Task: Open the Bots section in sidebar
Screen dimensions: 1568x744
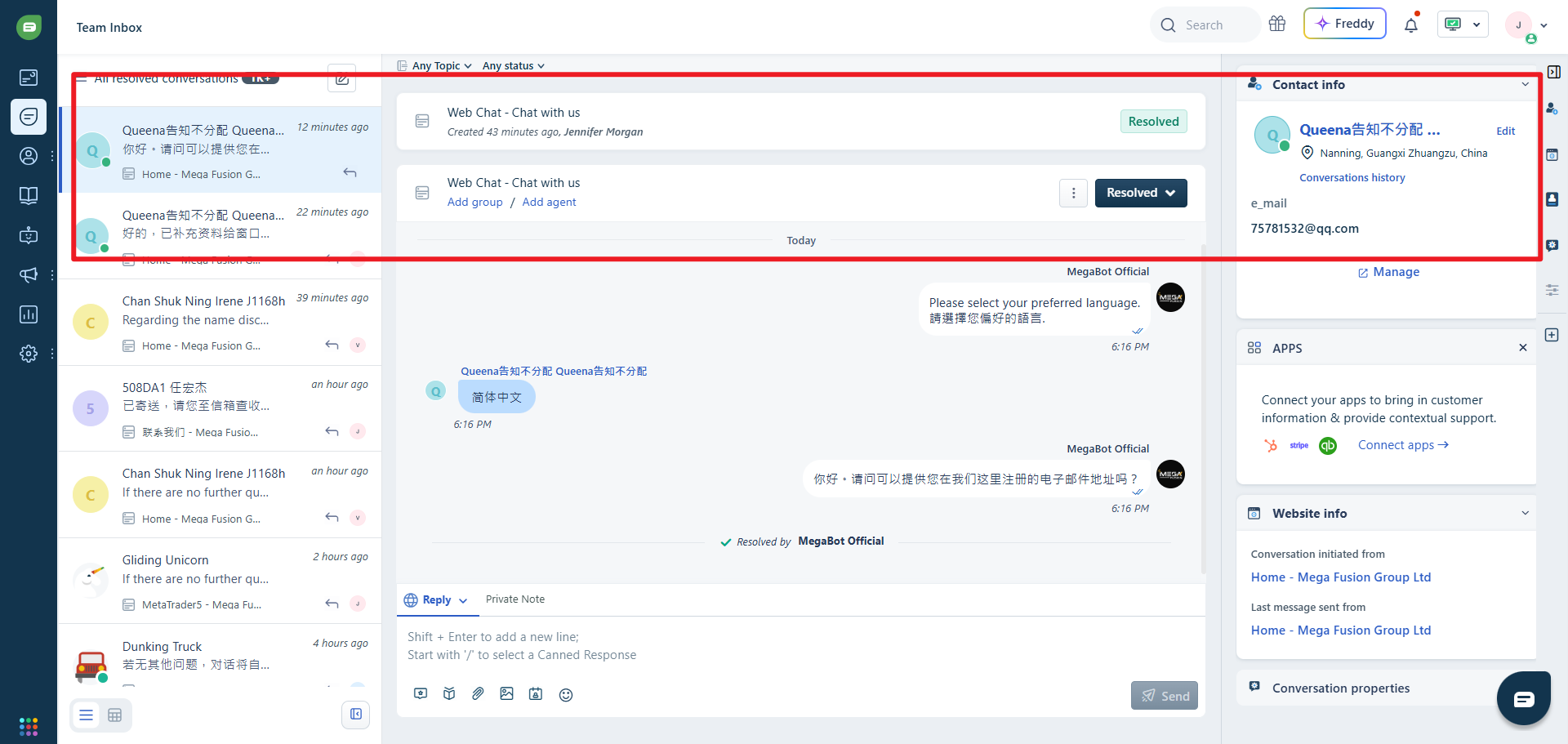Action: pos(29,235)
